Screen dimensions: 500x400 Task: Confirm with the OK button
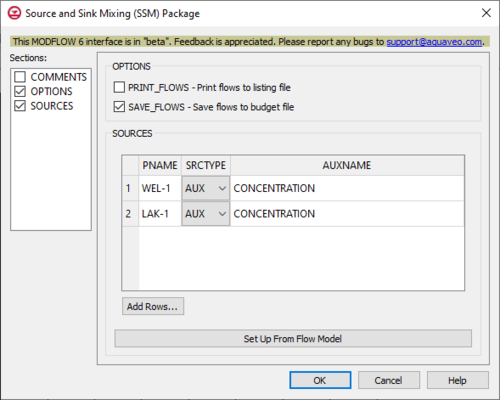(x=320, y=380)
